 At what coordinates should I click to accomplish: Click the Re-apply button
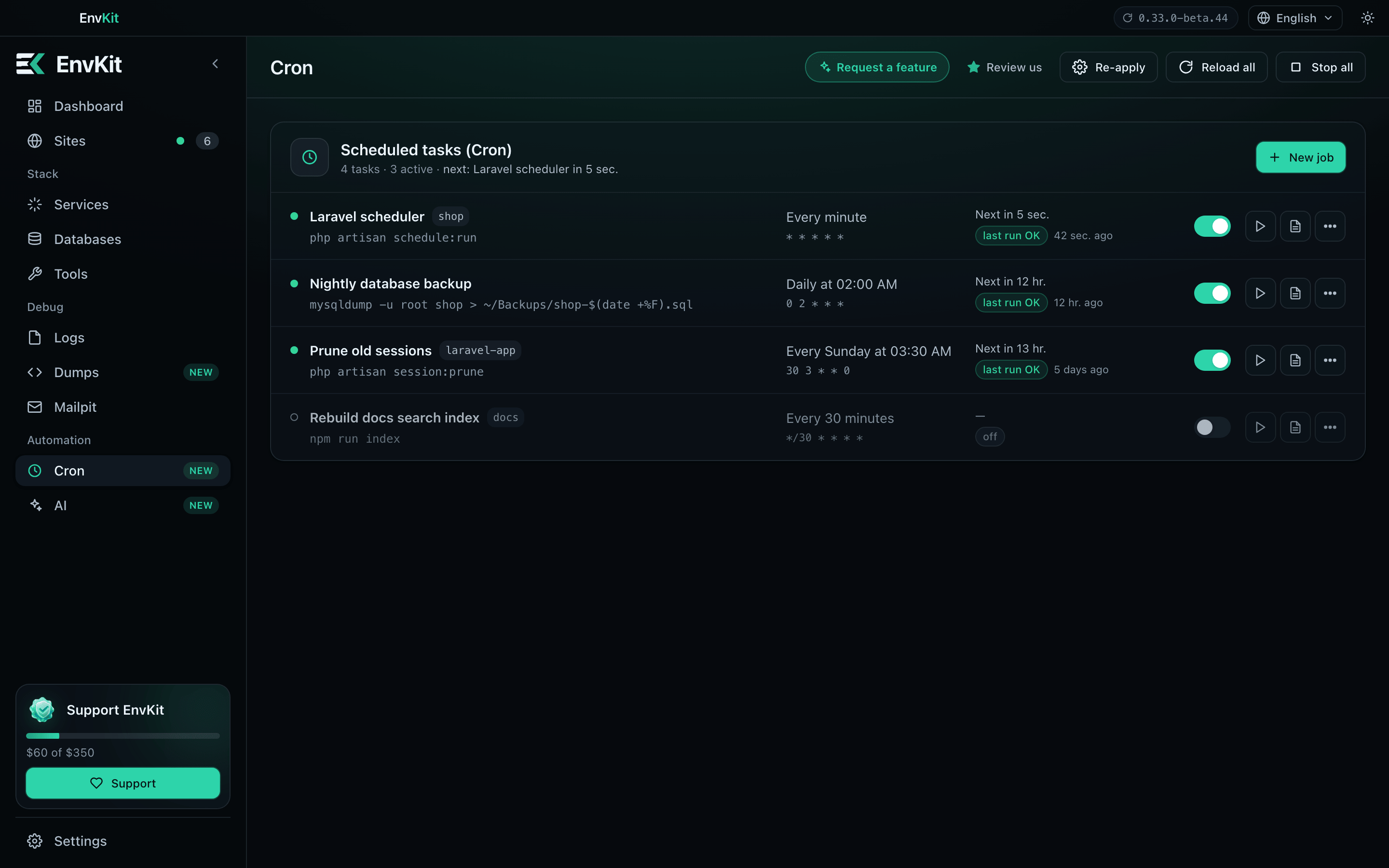pos(1108,67)
